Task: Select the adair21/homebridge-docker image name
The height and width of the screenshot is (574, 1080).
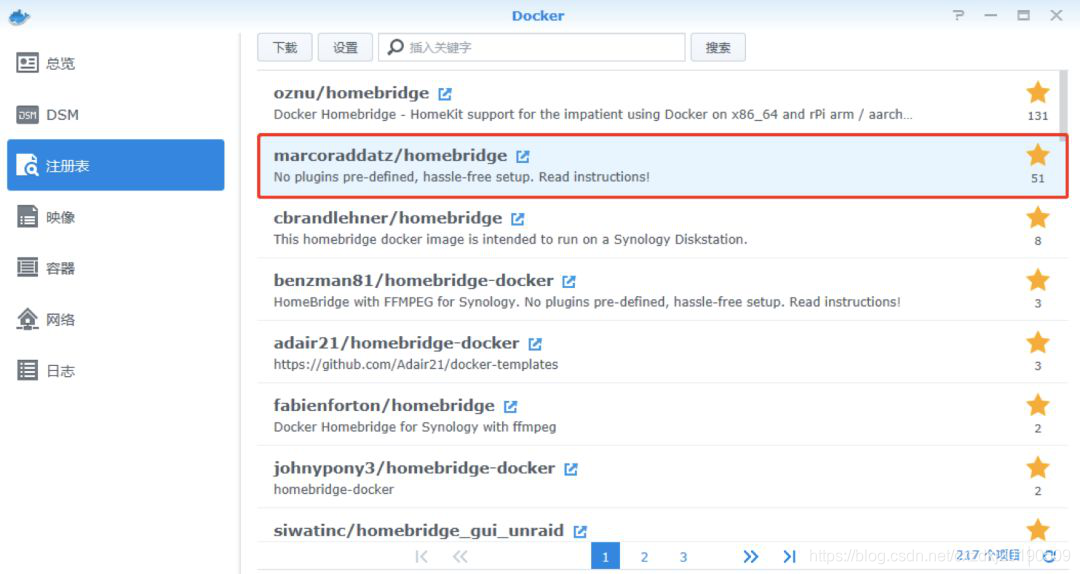Action: [396, 343]
